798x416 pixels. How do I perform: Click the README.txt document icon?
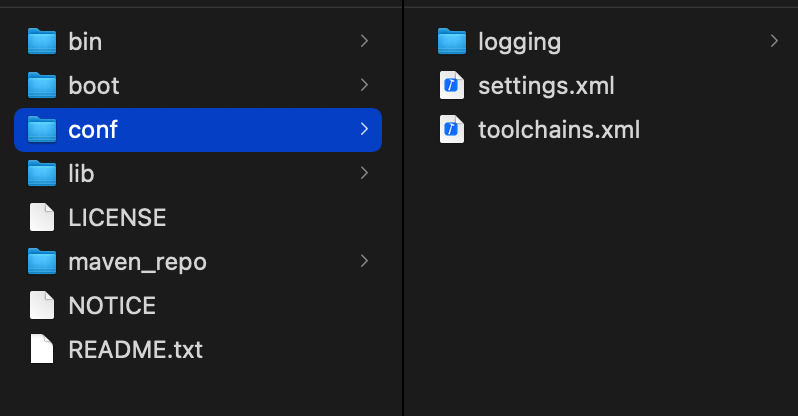pos(42,349)
